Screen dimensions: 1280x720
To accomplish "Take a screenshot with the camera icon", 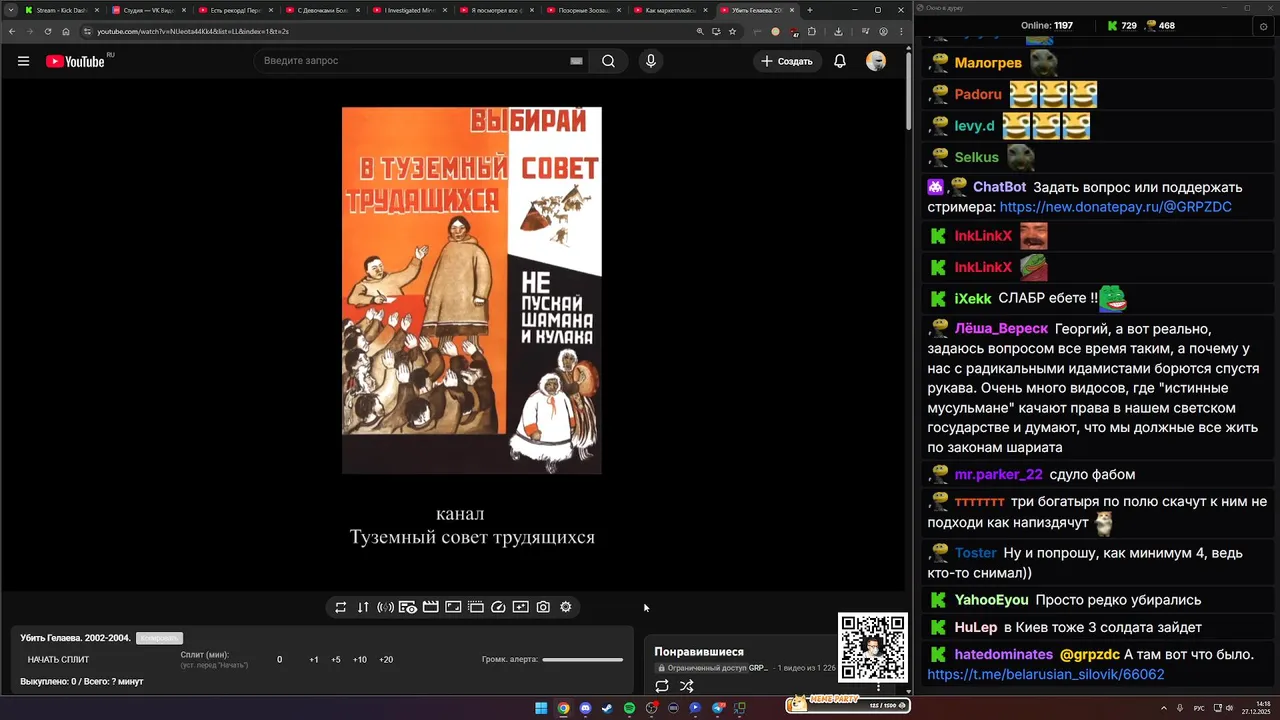I will [x=543, y=607].
